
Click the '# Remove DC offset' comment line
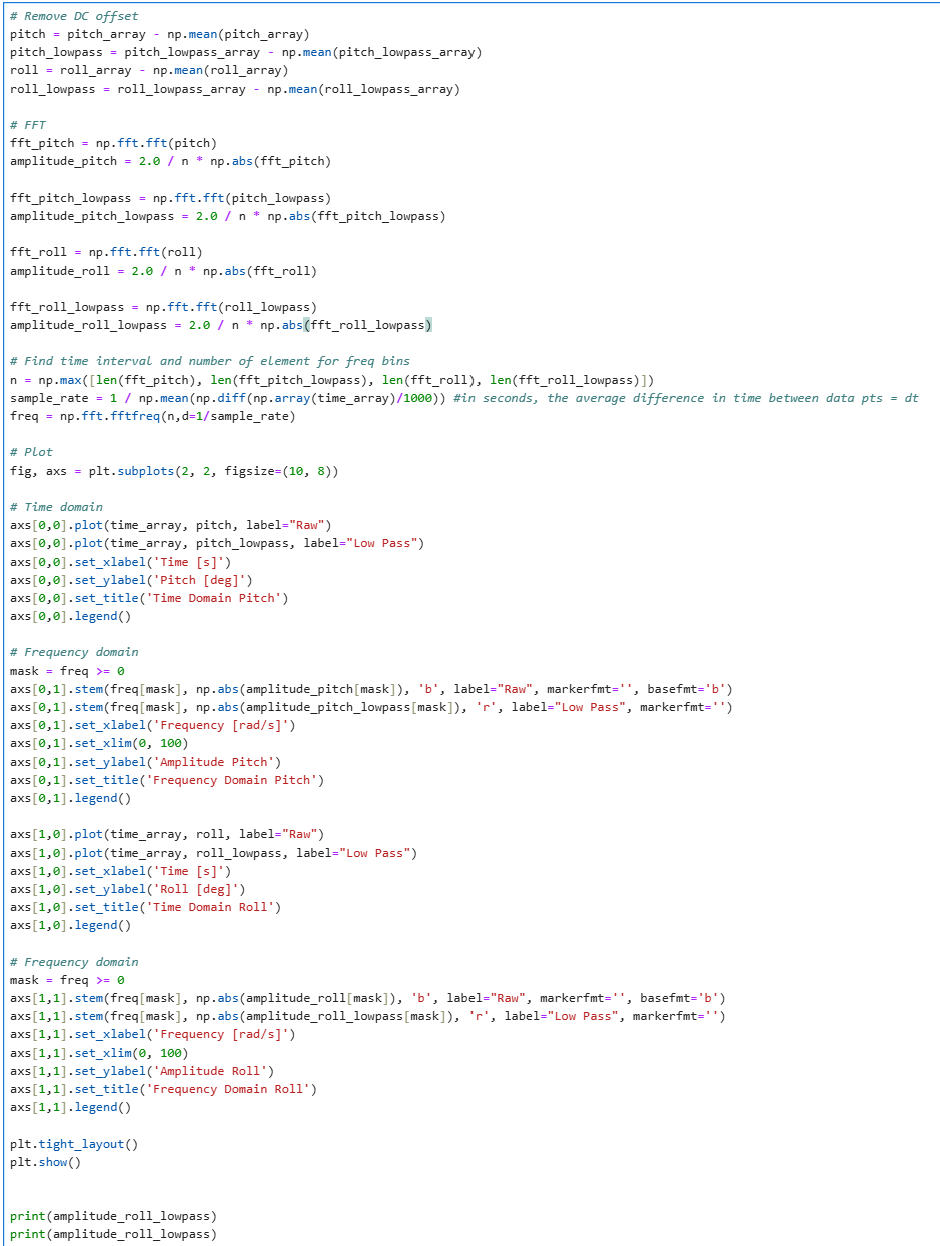point(74,16)
